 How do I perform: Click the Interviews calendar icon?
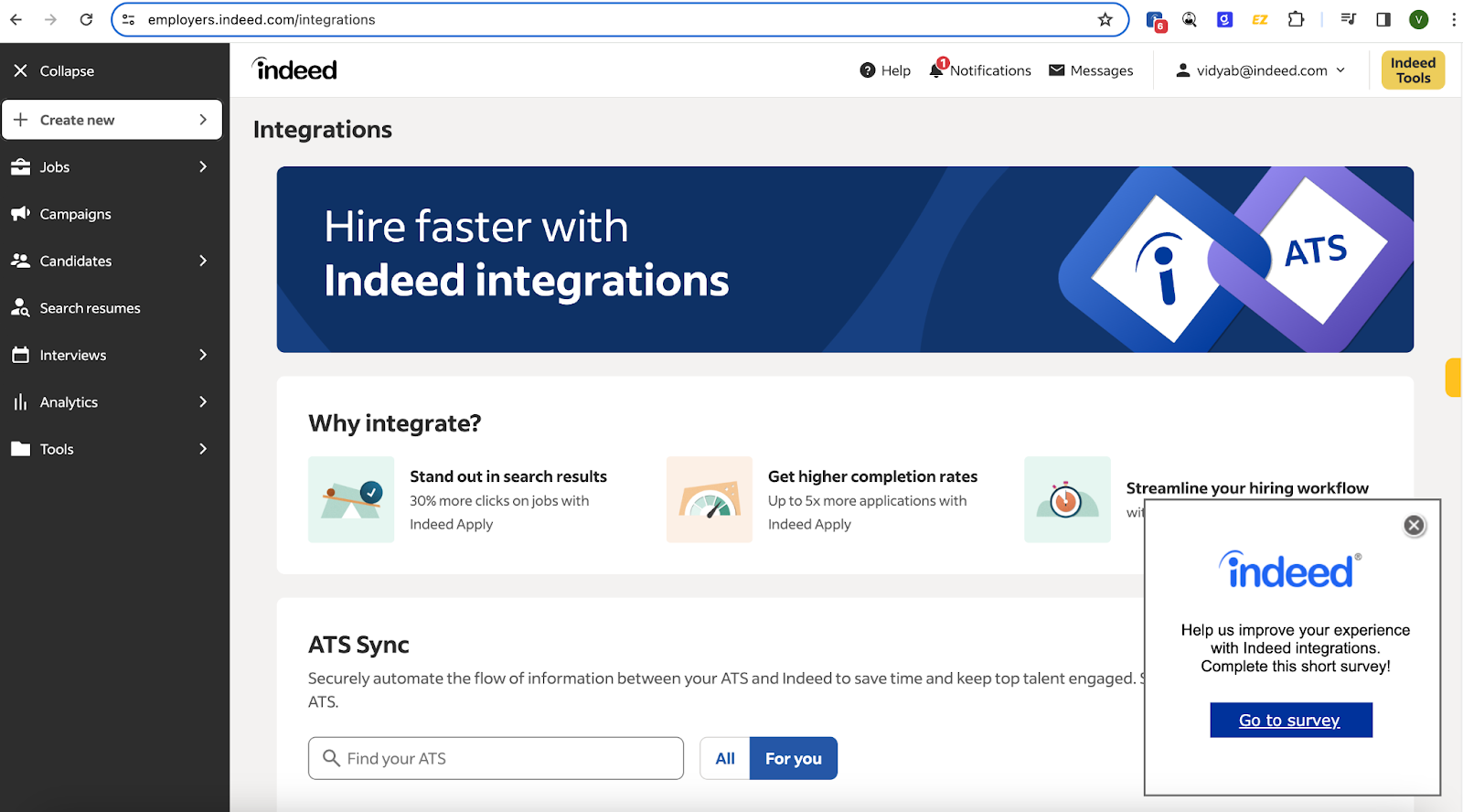(x=21, y=355)
